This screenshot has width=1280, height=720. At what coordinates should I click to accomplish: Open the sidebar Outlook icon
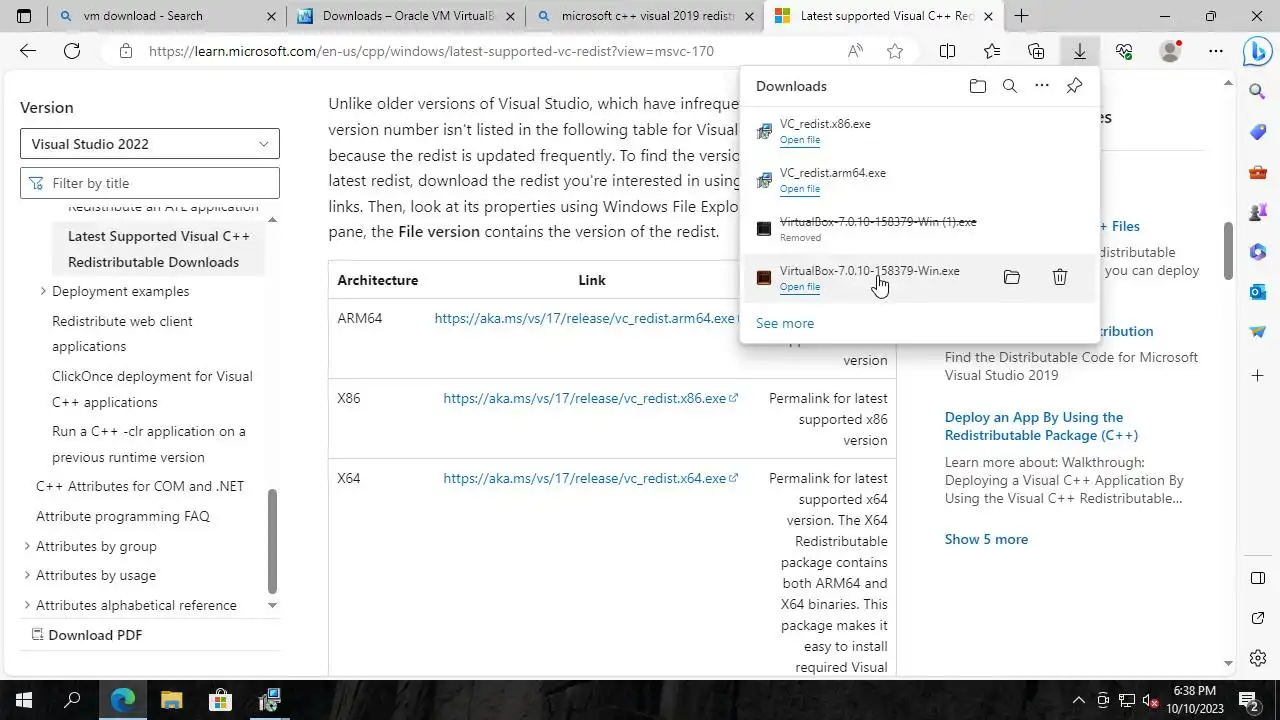click(1258, 291)
